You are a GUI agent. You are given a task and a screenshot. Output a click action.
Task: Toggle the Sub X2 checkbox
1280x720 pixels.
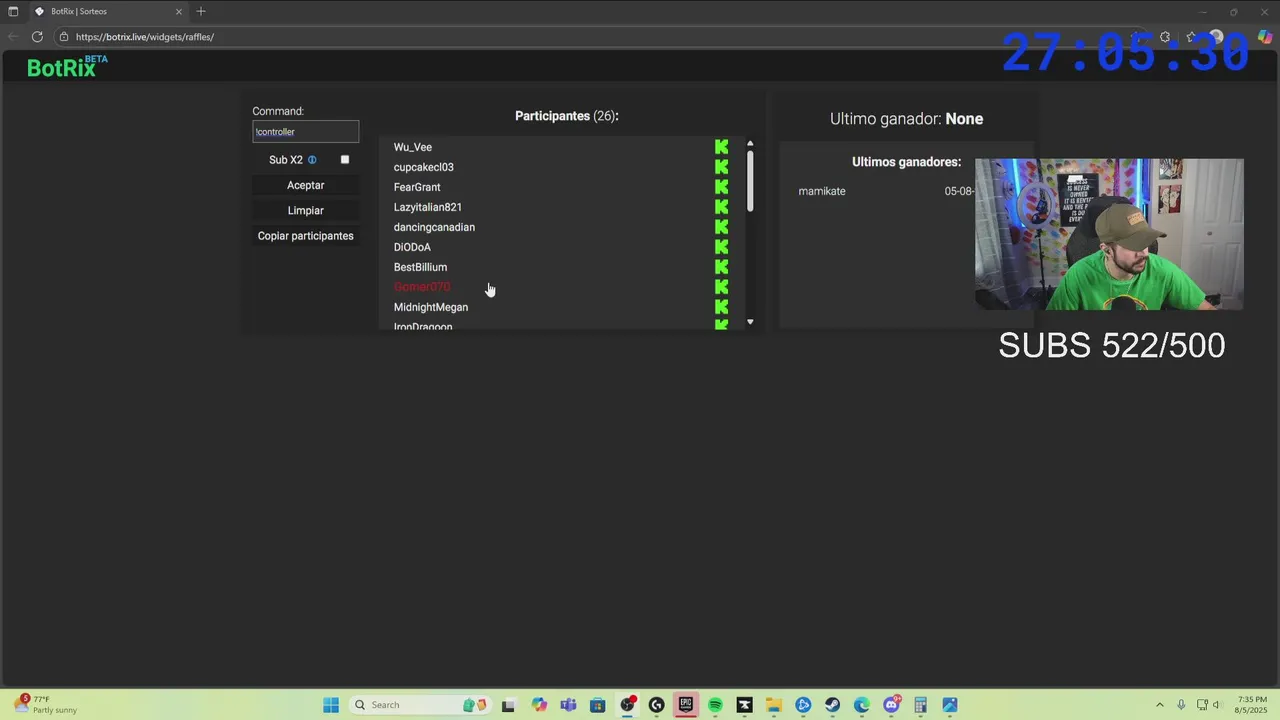(x=345, y=160)
